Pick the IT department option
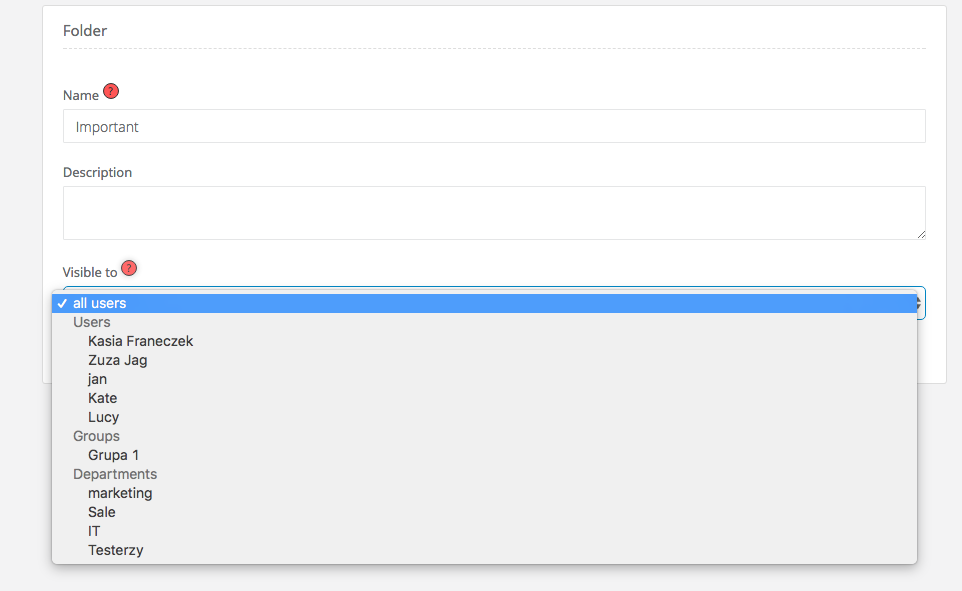Screen dimensions: 962x591 coord(94,531)
